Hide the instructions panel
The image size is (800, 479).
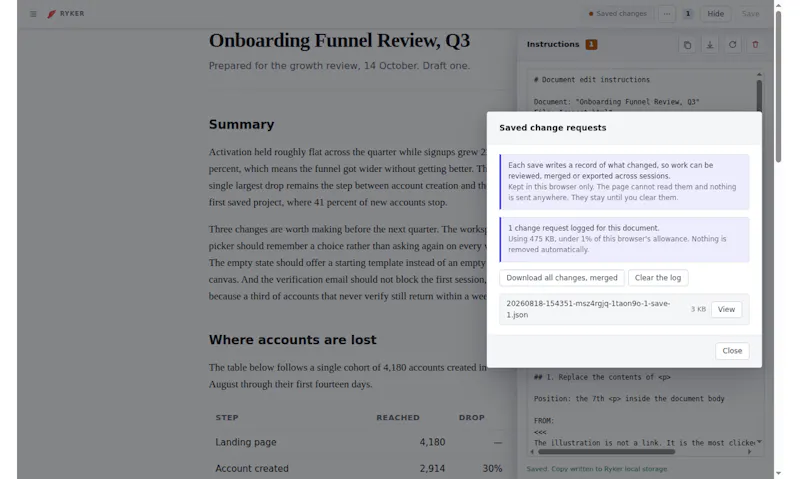pos(715,14)
